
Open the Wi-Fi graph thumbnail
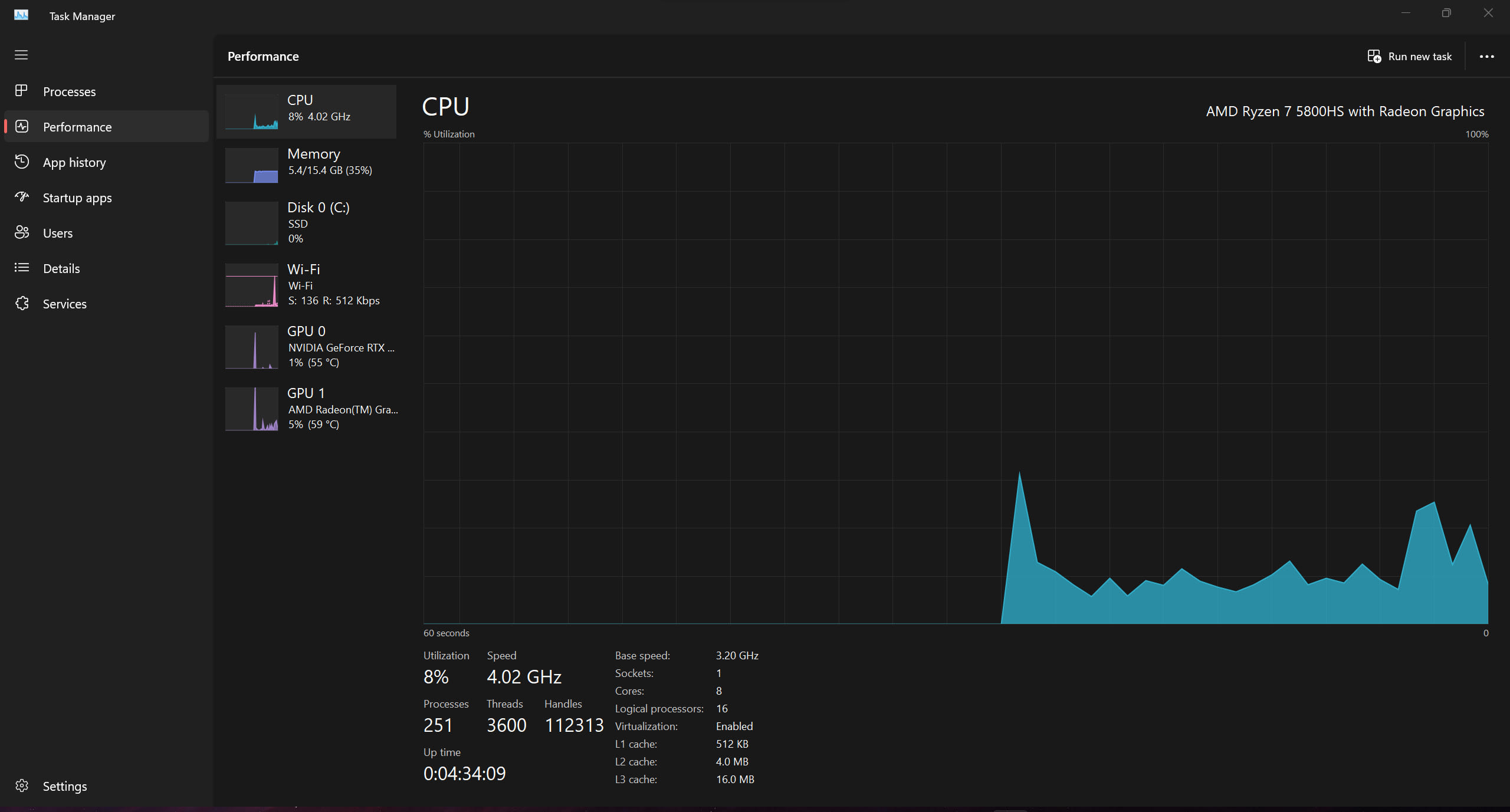(x=252, y=285)
